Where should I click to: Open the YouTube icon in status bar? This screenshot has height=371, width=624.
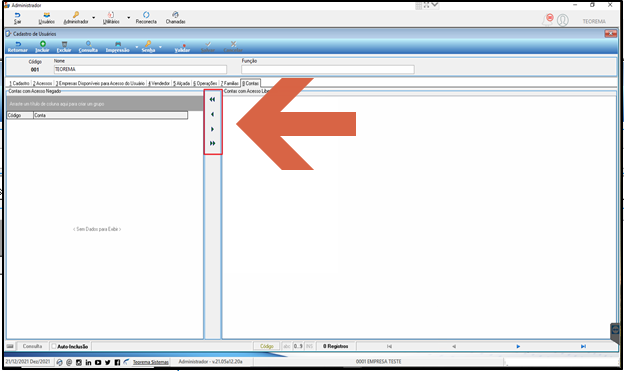point(98,362)
